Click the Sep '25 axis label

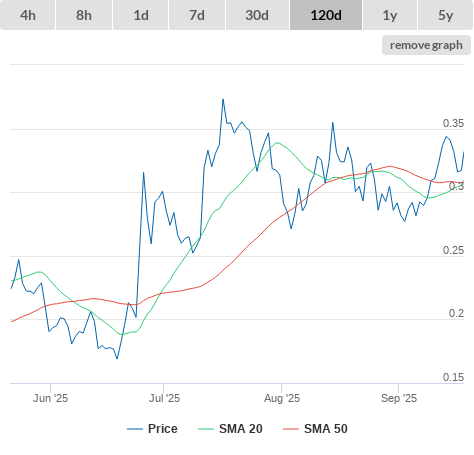pyautogui.click(x=399, y=398)
